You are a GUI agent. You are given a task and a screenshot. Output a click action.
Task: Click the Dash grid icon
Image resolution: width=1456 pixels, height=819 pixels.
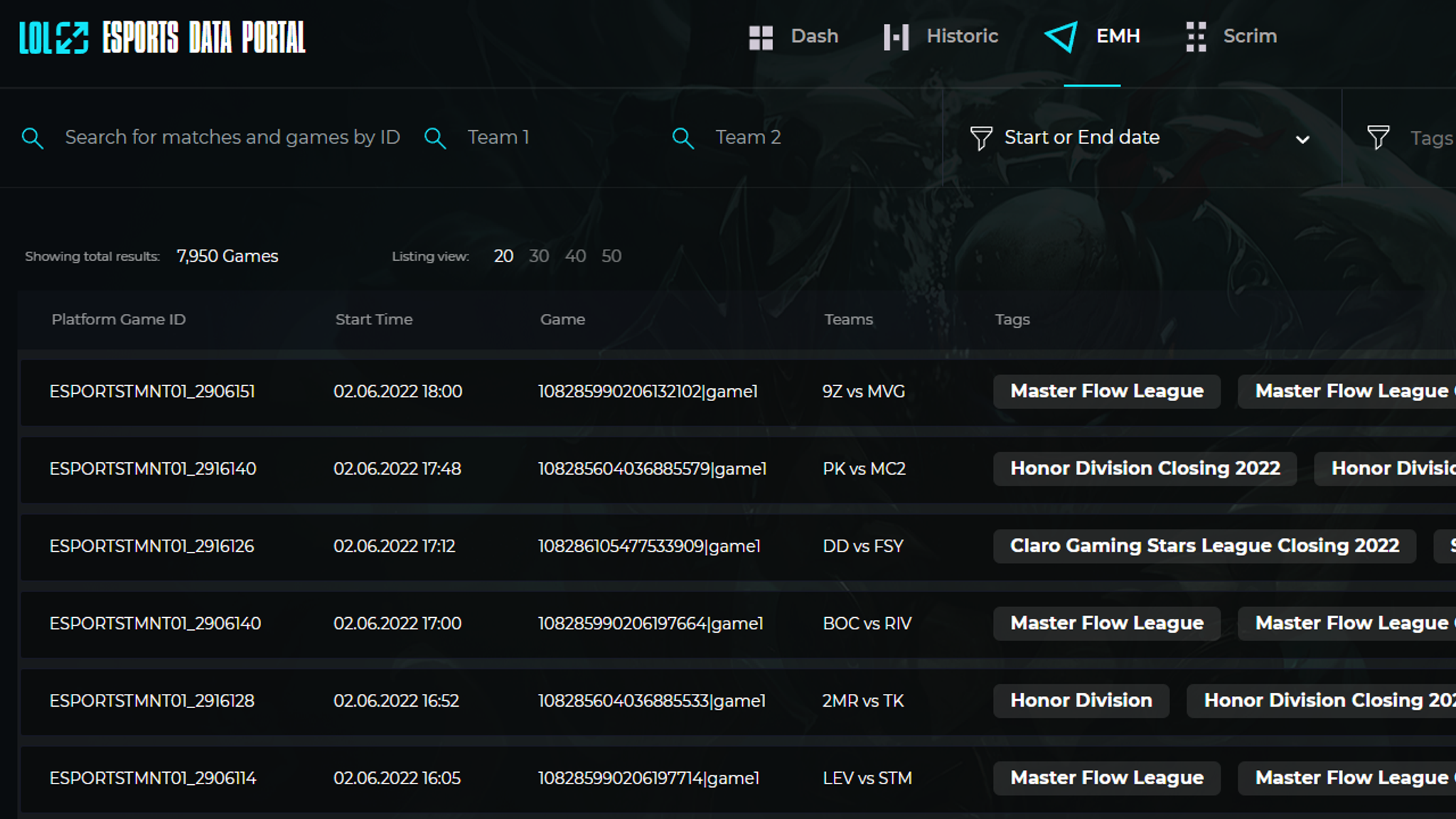click(x=761, y=37)
